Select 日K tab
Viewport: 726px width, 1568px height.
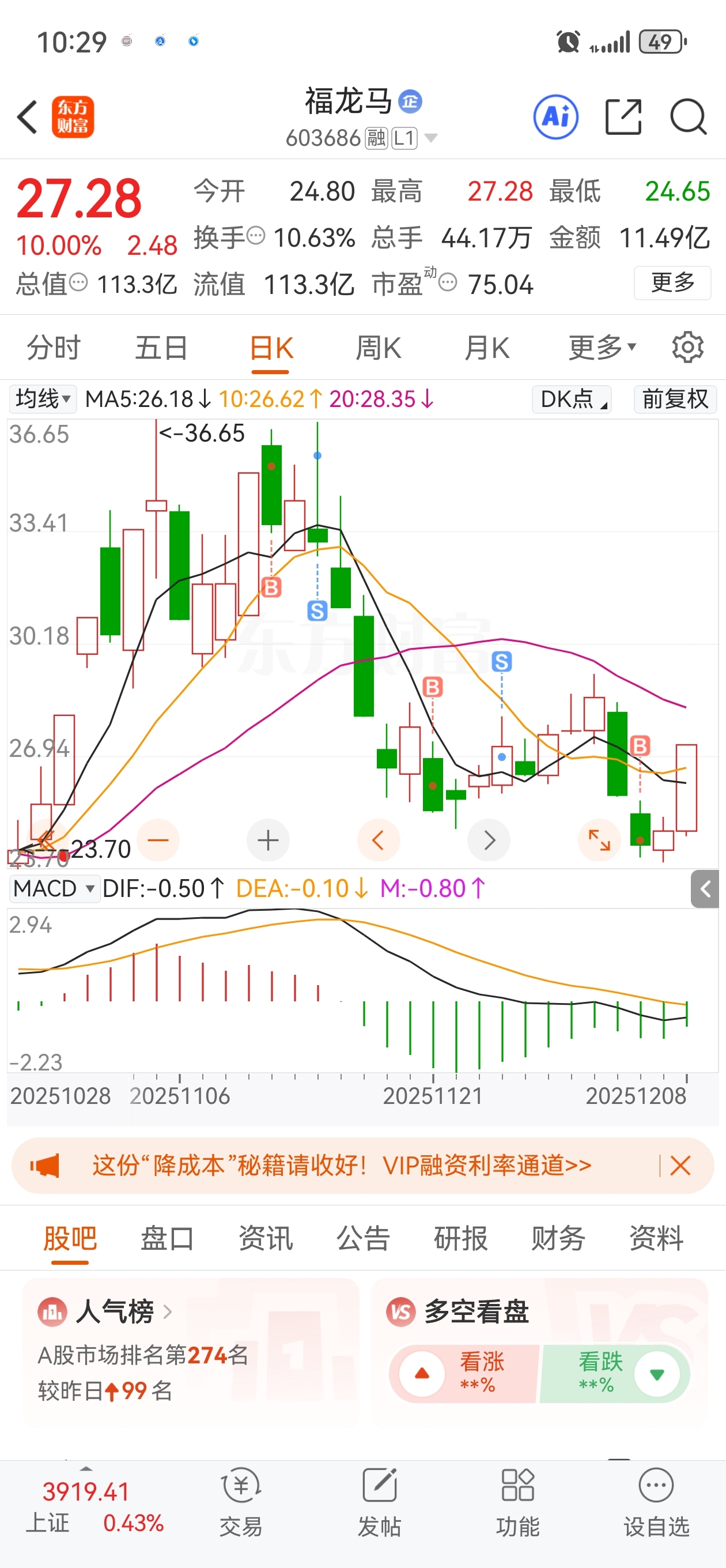pos(271,348)
